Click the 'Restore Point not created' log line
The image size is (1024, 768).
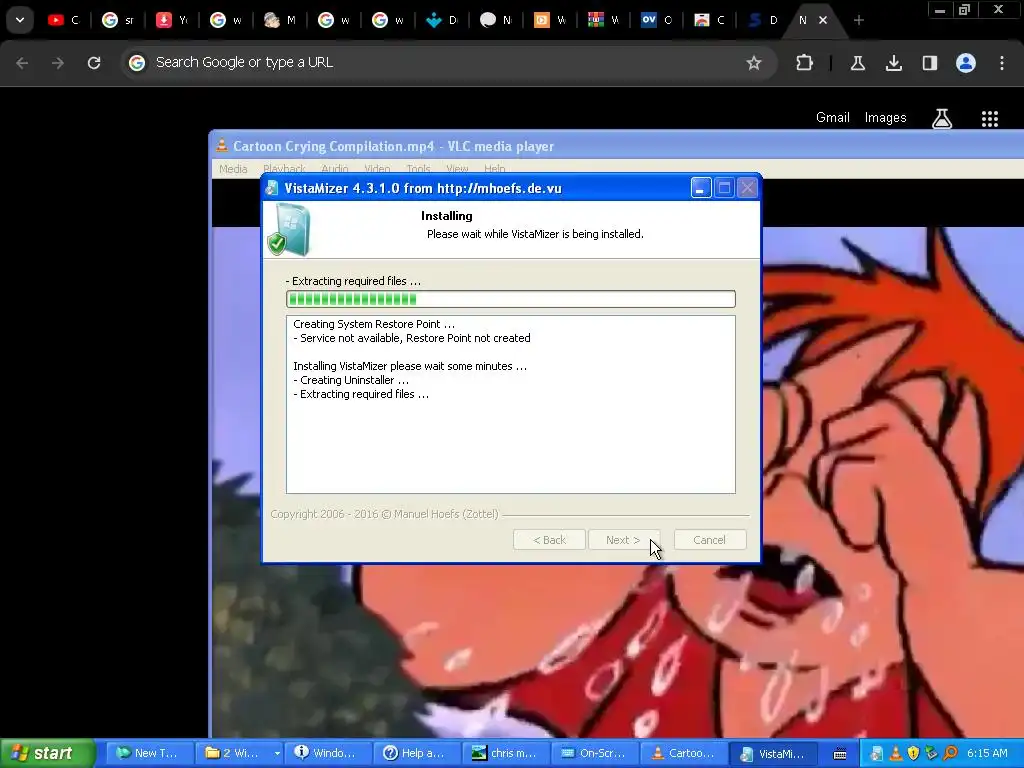coord(412,338)
